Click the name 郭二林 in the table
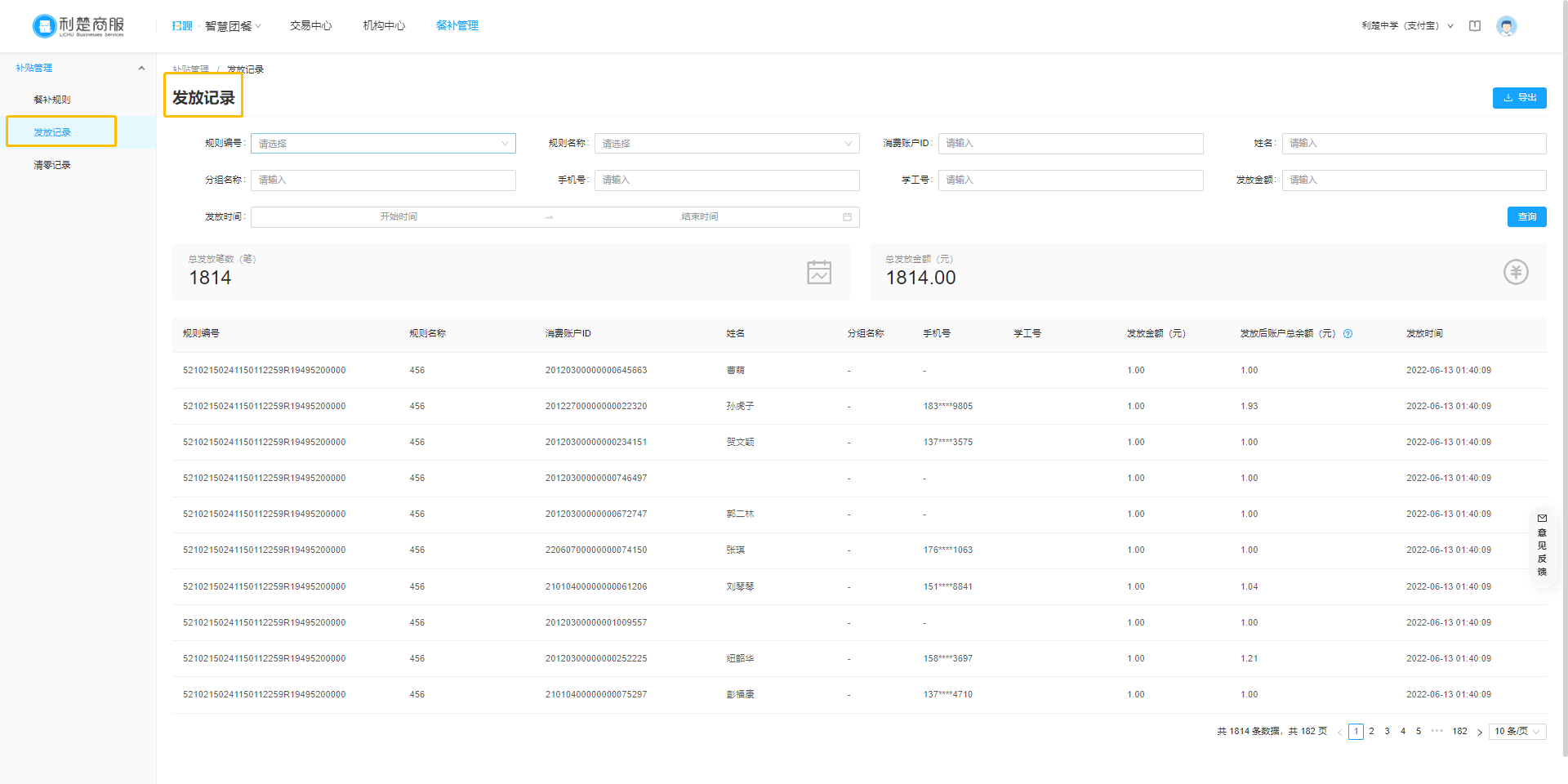 click(740, 514)
